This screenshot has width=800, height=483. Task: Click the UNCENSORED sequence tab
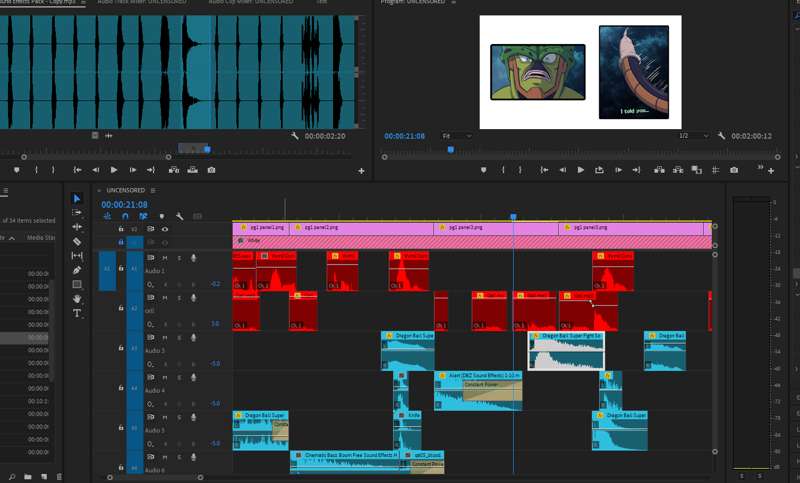[x=126, y=190]
